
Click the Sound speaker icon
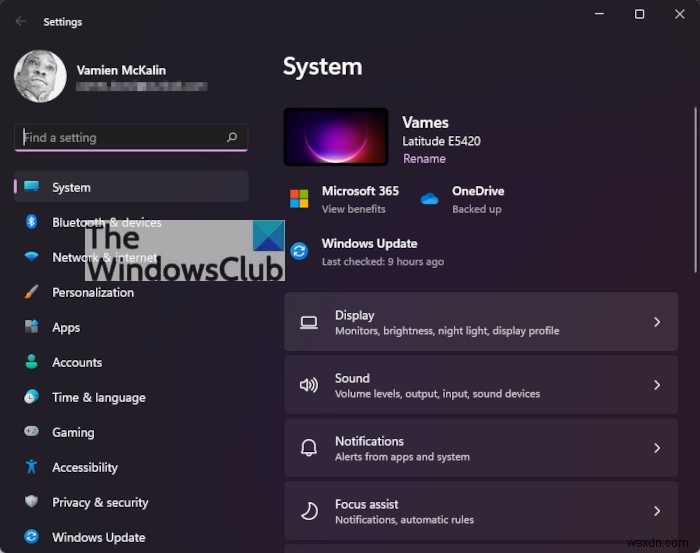tap(308, 385)
